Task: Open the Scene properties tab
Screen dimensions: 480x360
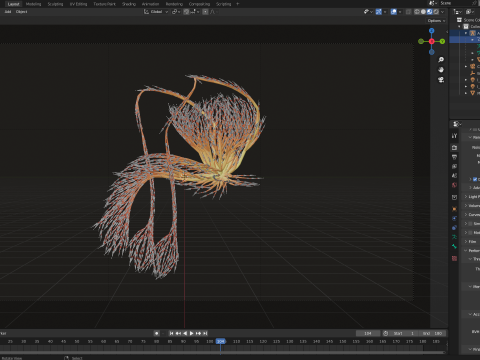Action: [x=454, y=175]
